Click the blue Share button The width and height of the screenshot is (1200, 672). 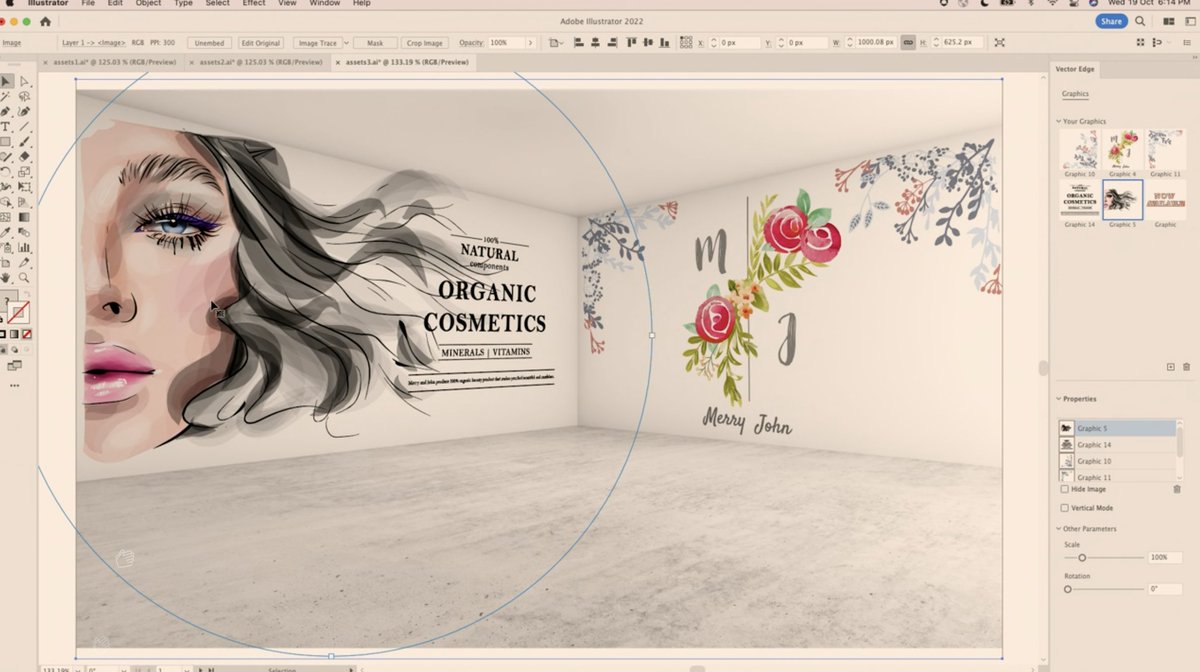coord(1111,21)
